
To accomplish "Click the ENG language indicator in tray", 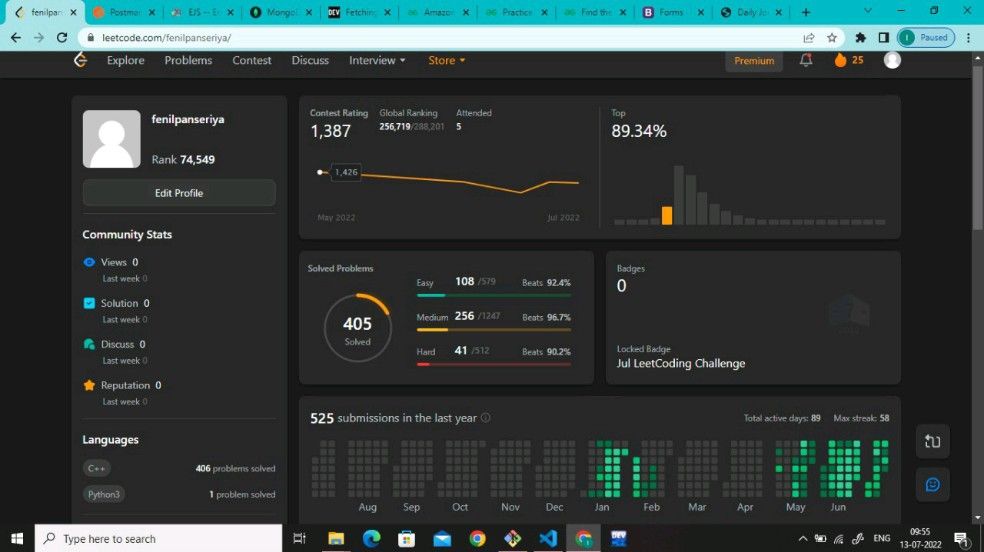I will coord(882,538).
